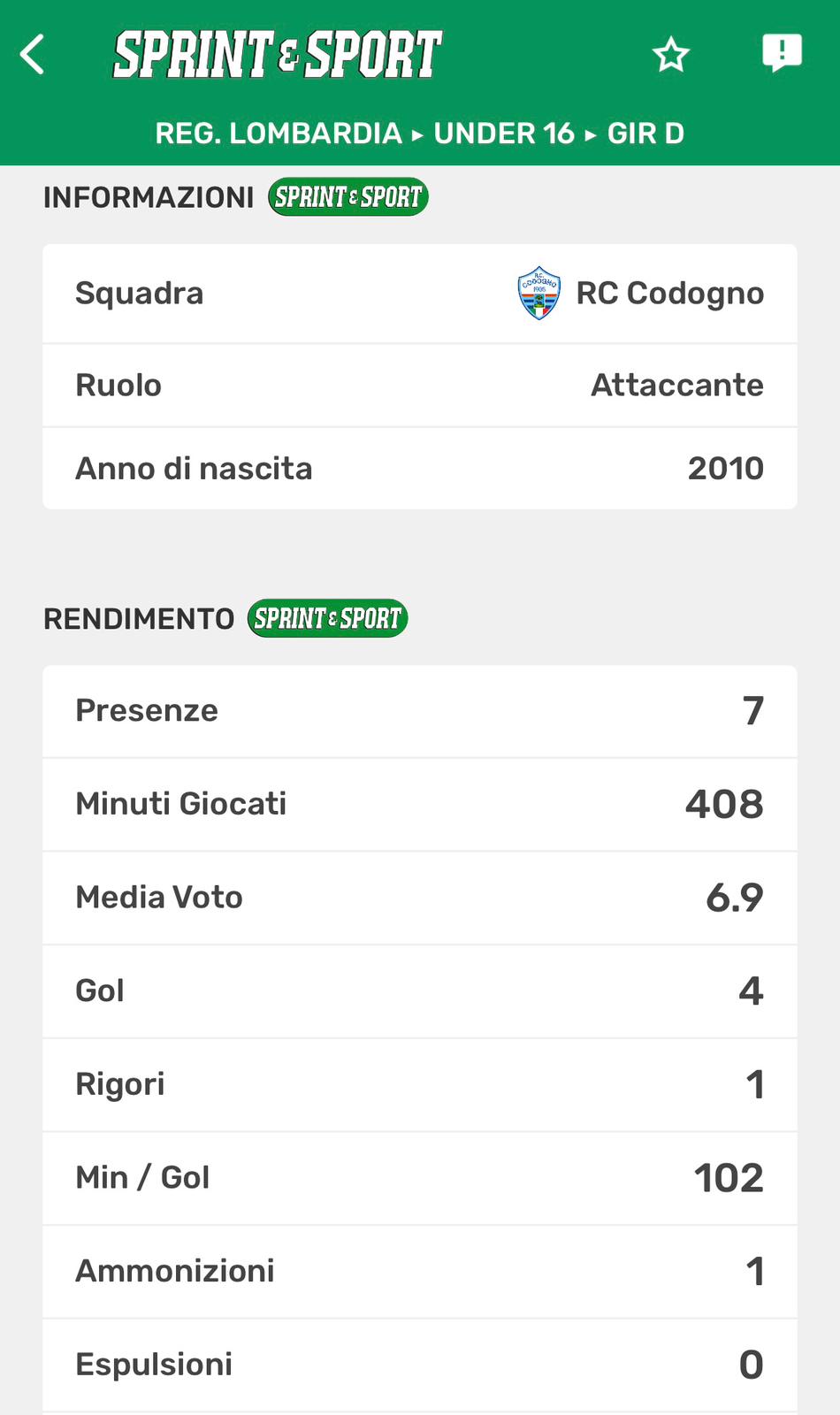Select the Min / Gol row
This screenshot has height=1415, width=840.
pyautogui.click(x=420, y=1178)
